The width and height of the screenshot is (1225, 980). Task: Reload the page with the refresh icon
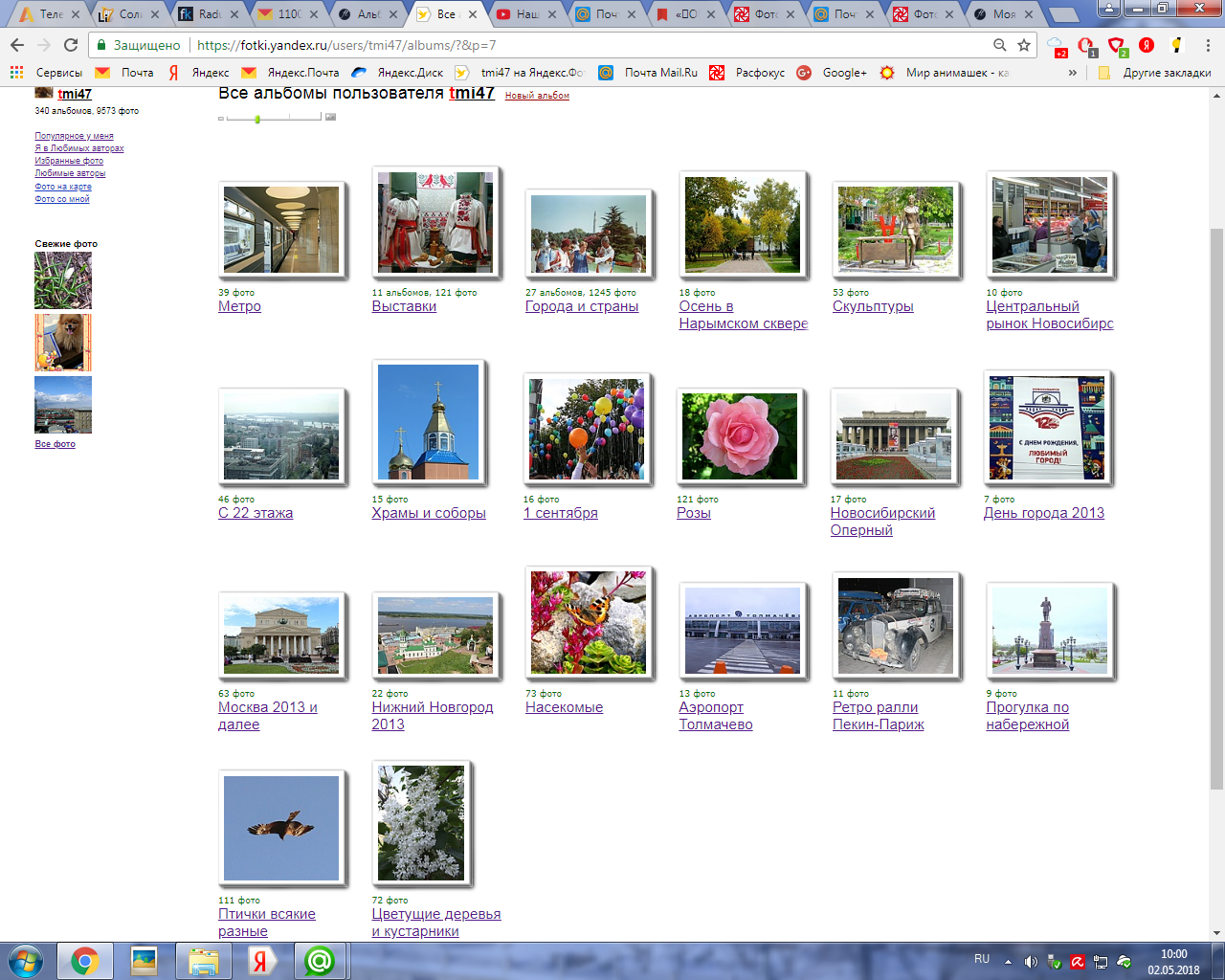(x=71, y=45)
